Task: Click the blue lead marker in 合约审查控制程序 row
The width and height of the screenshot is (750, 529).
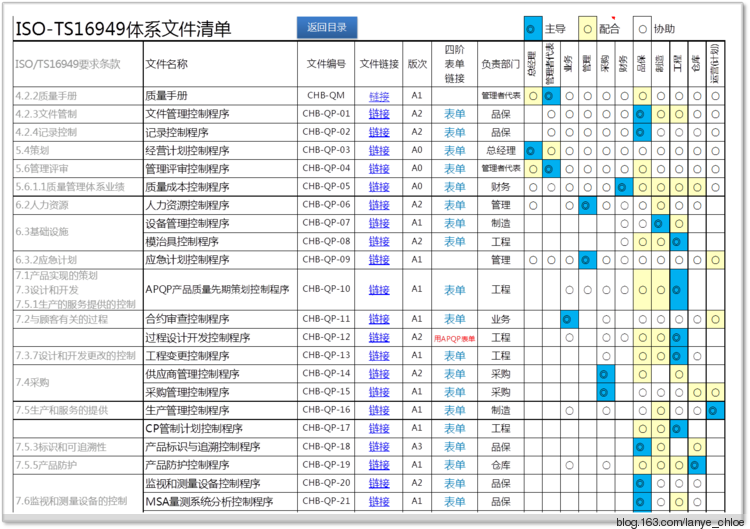Action: pos(569,319)
